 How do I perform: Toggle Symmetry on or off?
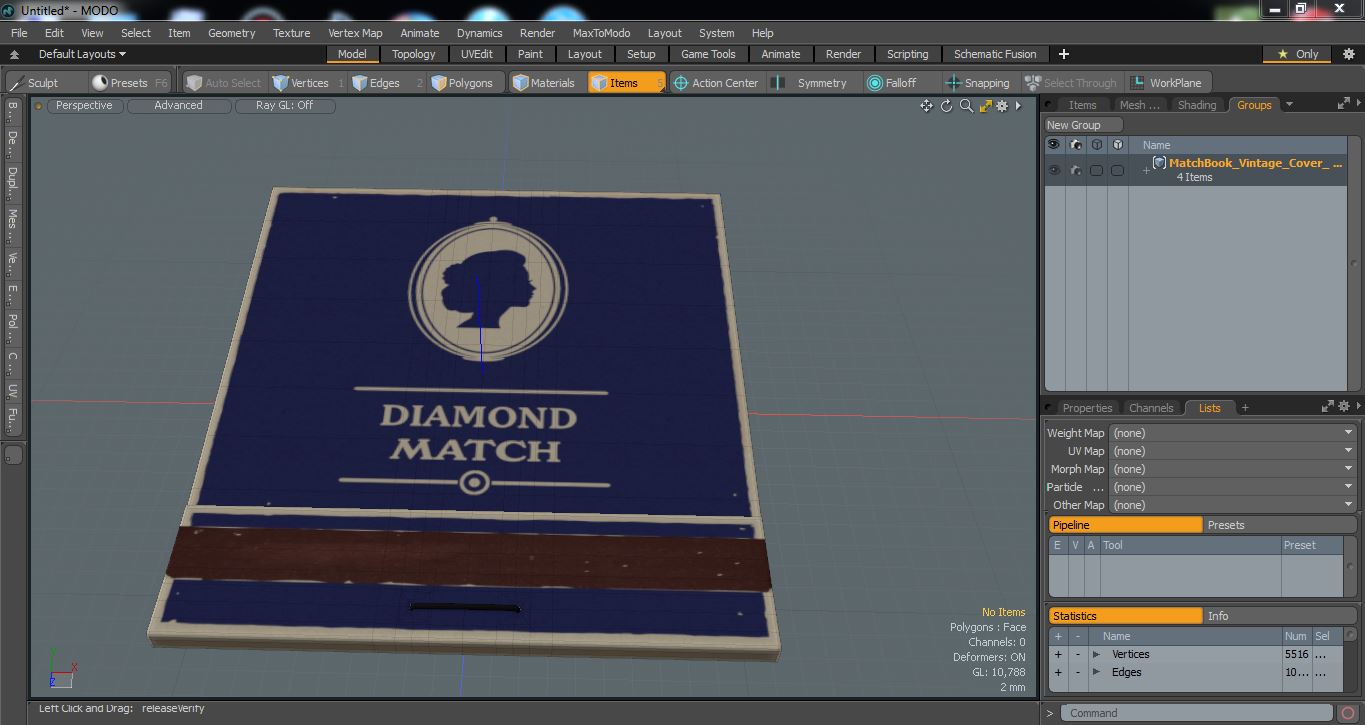click(x=811, y=83)
